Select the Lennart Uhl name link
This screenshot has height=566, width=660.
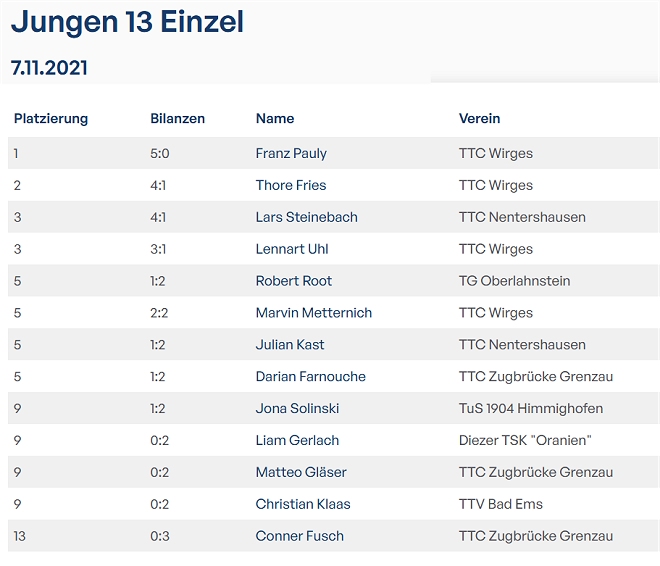(292, 249)
